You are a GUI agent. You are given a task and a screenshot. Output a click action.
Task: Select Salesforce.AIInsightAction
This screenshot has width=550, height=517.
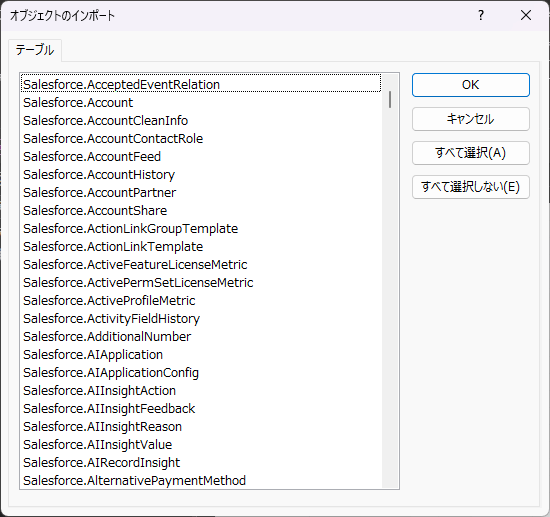(201, 391)
